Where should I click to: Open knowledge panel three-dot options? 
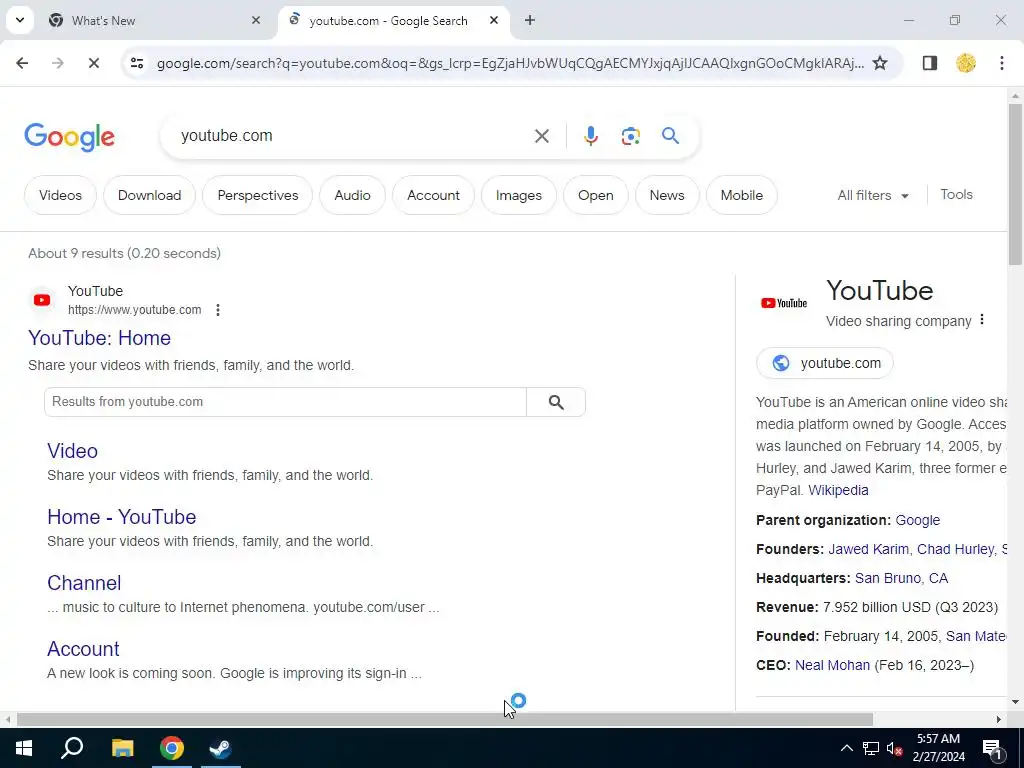(x=982, y=320)
